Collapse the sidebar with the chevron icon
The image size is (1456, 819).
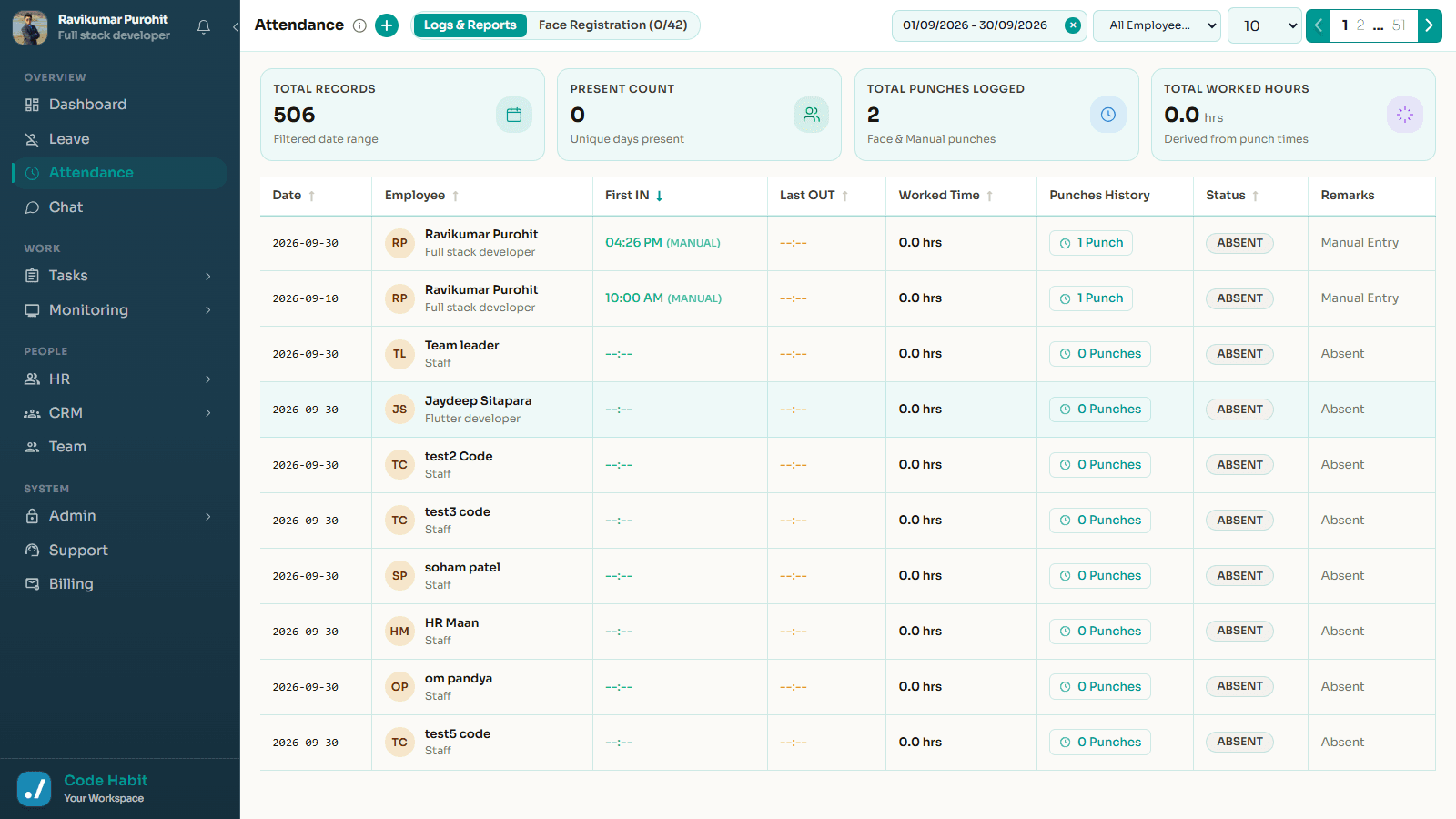[x=235, y=27]
